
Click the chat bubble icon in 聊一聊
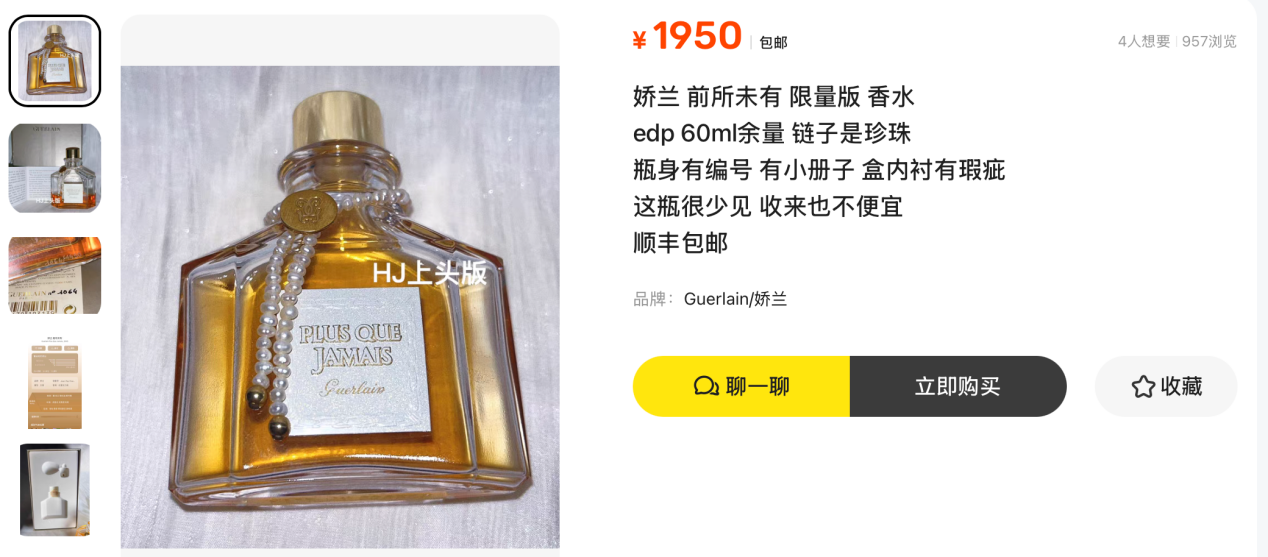707,386
